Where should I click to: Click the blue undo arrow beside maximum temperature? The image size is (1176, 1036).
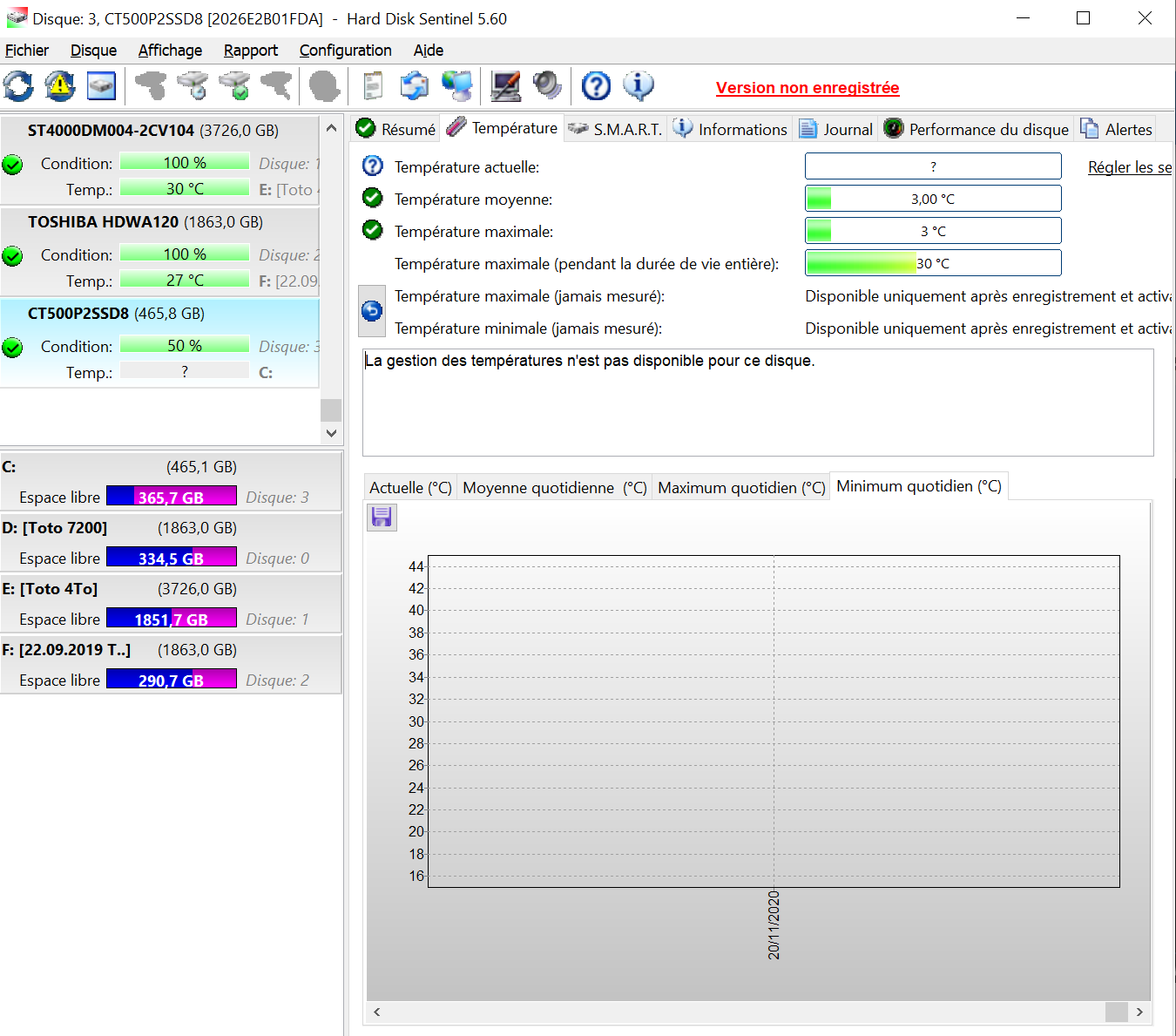[372, 311]
